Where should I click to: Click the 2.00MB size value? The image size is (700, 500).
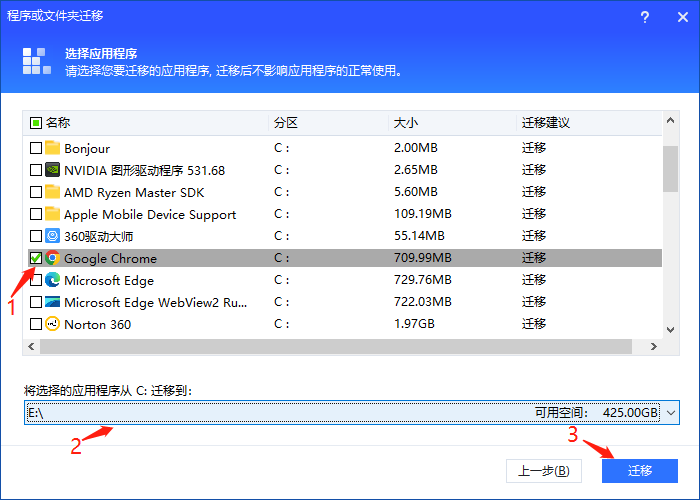tap(416, 148)
